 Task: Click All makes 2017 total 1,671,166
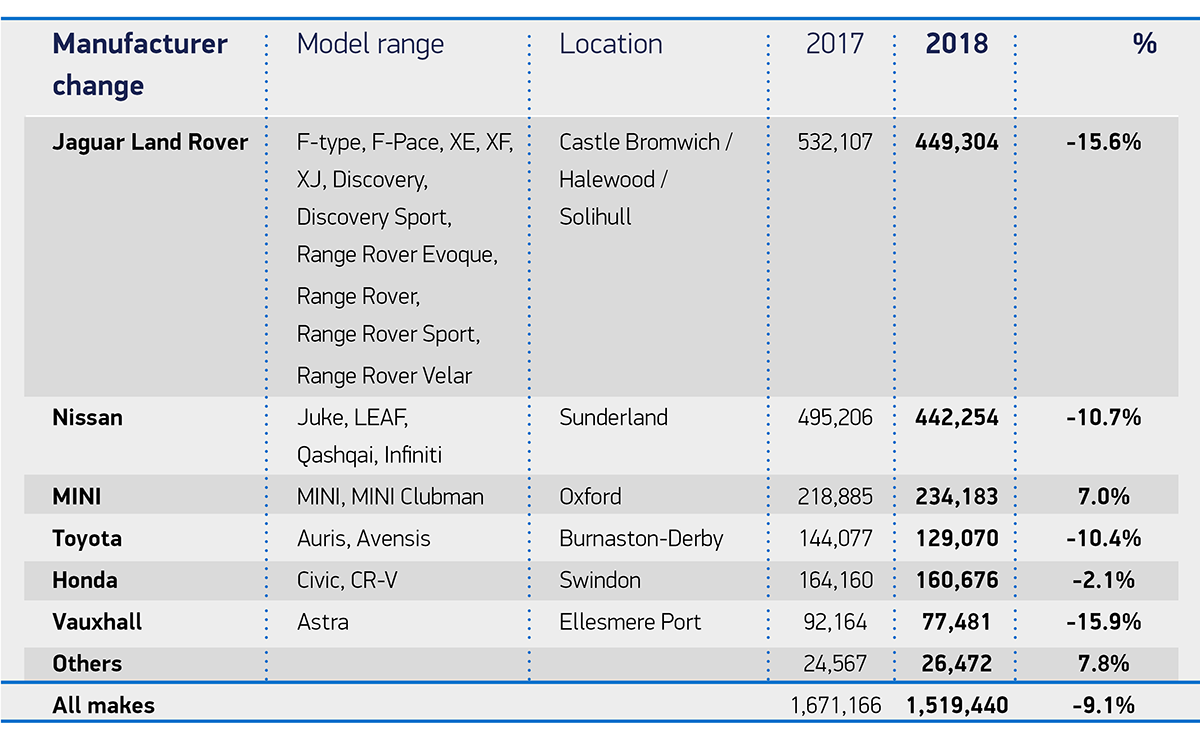(x=835, y=706)
